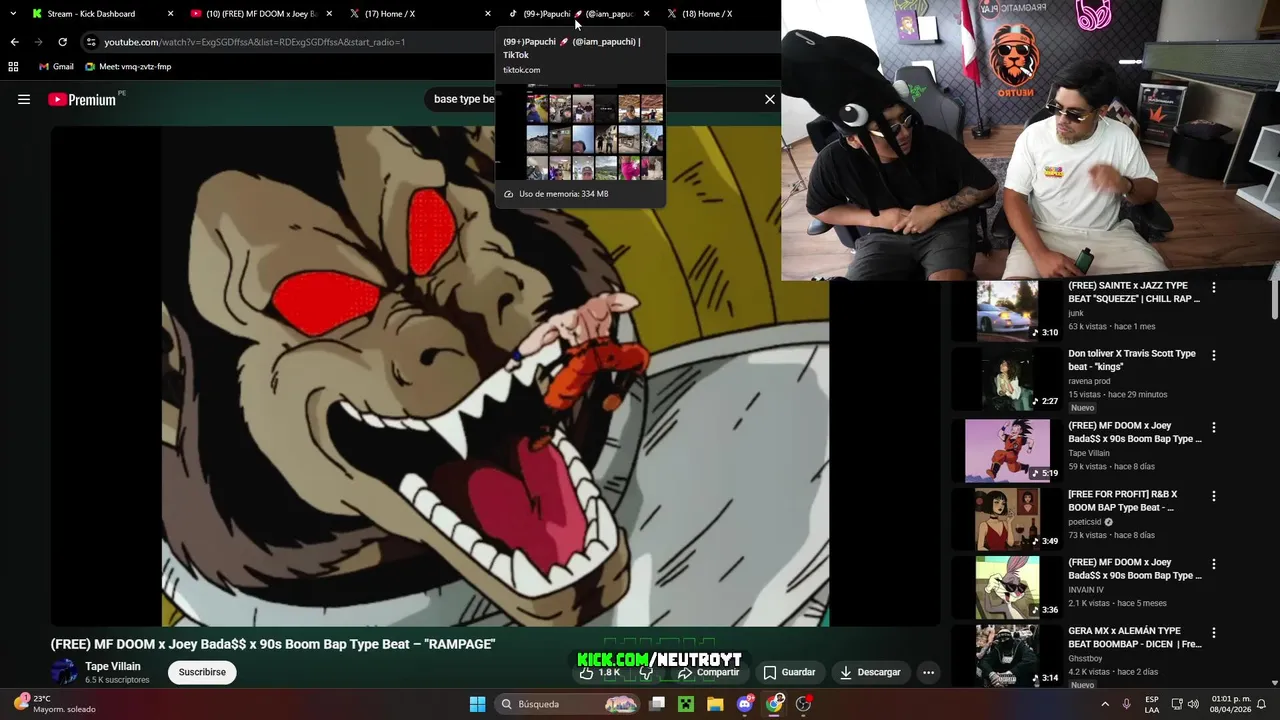The width and height of the screenshot is (1280, 720).
Task: Open the GERA MX x ALEMÁN 3:14 thumbnail
Action: (x=1007, y=656)
